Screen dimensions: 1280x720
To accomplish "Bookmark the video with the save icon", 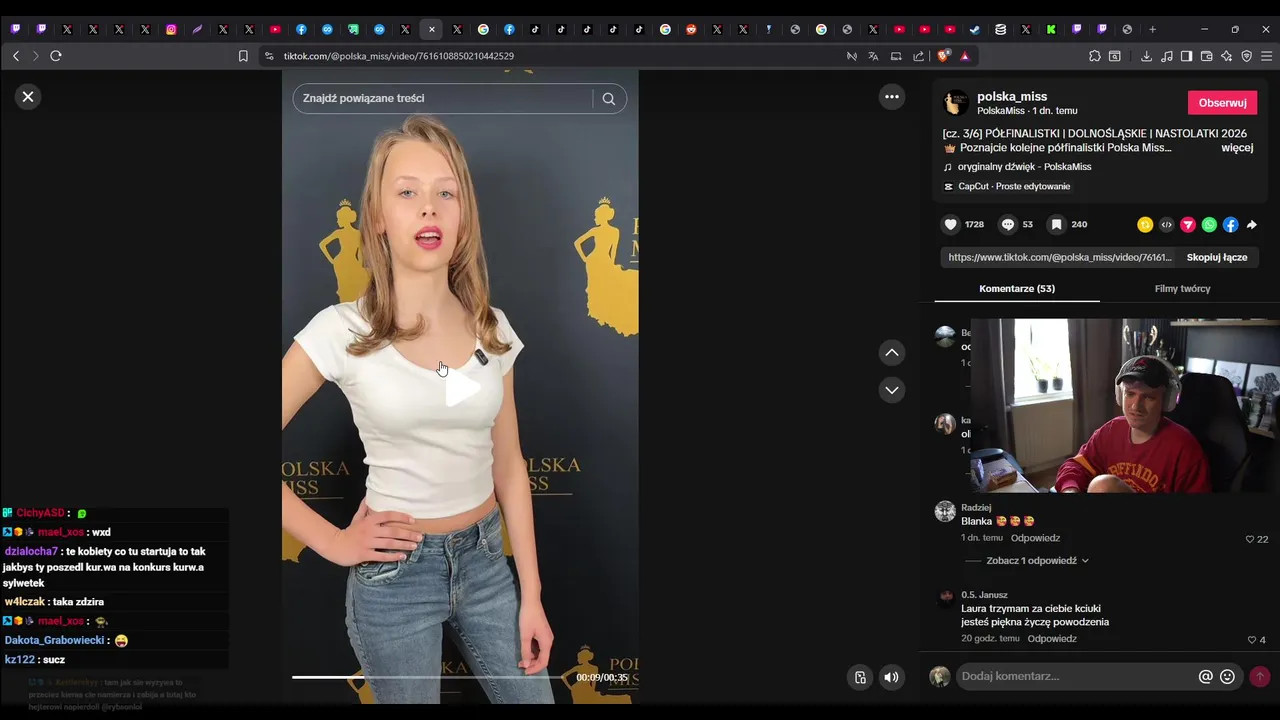I will (x=1056, y=225).
